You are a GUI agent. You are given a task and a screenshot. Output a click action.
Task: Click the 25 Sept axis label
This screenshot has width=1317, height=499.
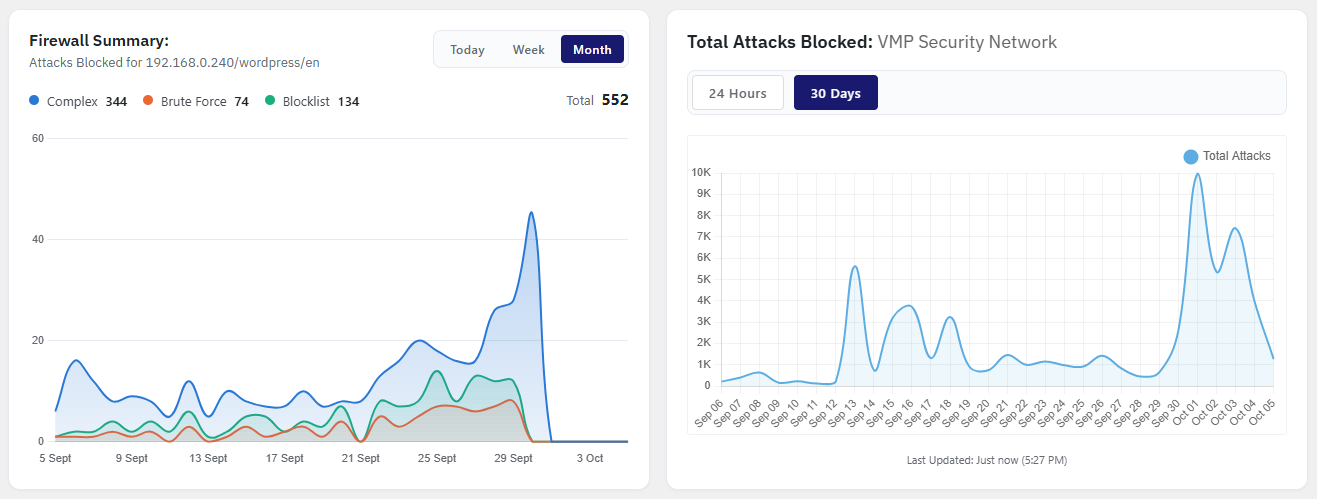437,458
